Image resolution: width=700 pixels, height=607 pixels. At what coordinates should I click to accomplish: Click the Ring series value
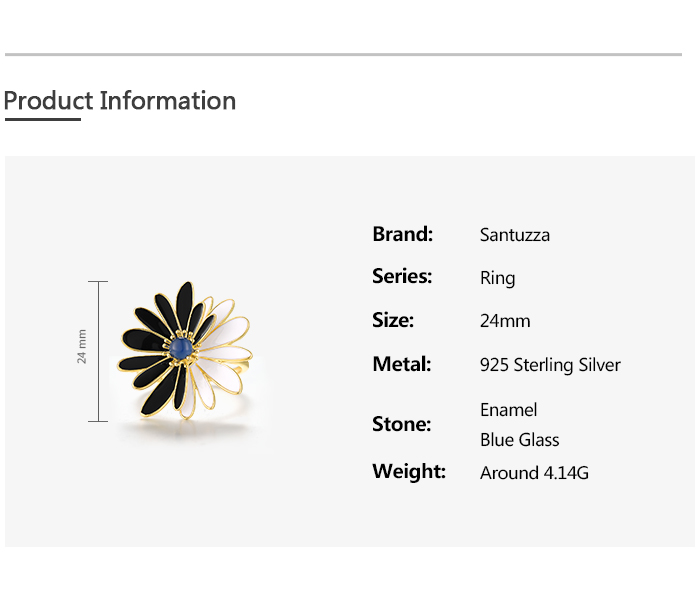497,279
